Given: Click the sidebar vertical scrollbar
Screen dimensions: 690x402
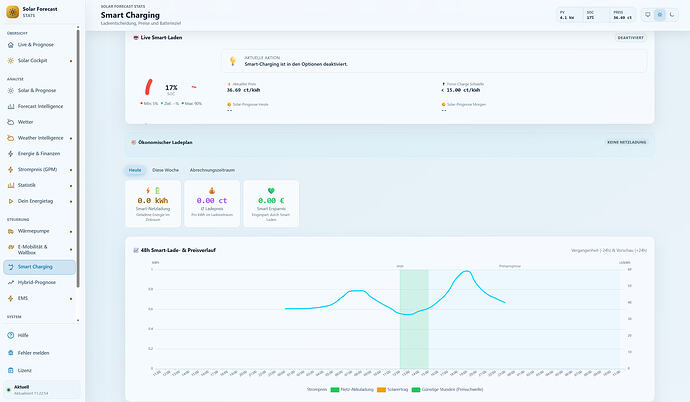Looking at the screenshot, I should pos(78,158).
